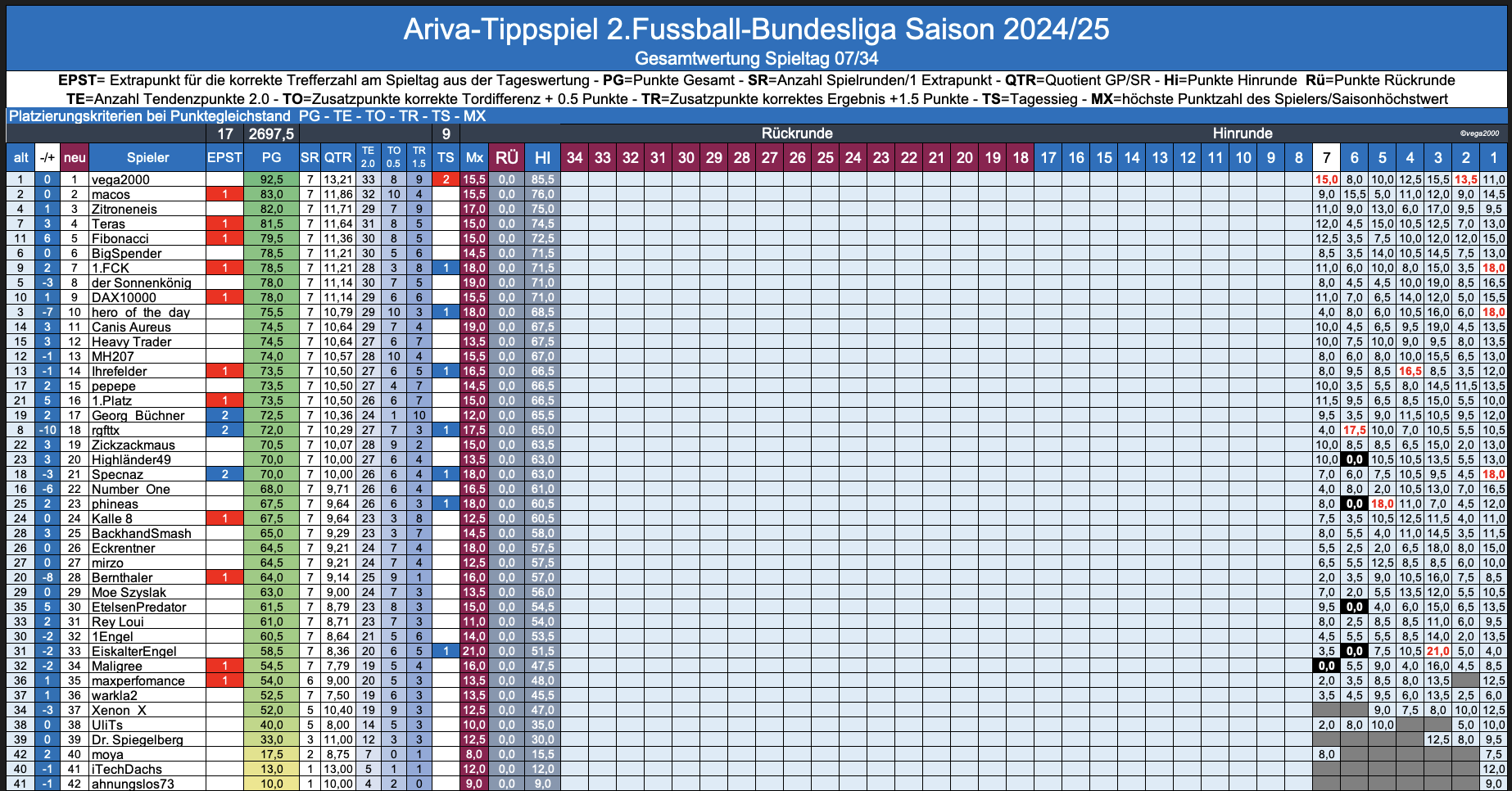The image size is (1512, 791).
Task: Click the red '21,0' in EiskalterEngel's row
Action: 1437,651
